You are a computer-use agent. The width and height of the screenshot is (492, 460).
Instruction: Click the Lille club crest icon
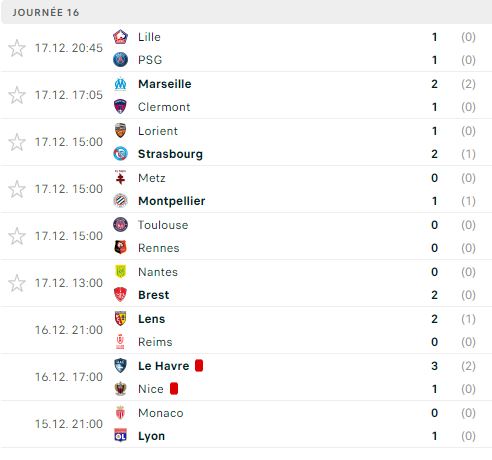(120, 37)
